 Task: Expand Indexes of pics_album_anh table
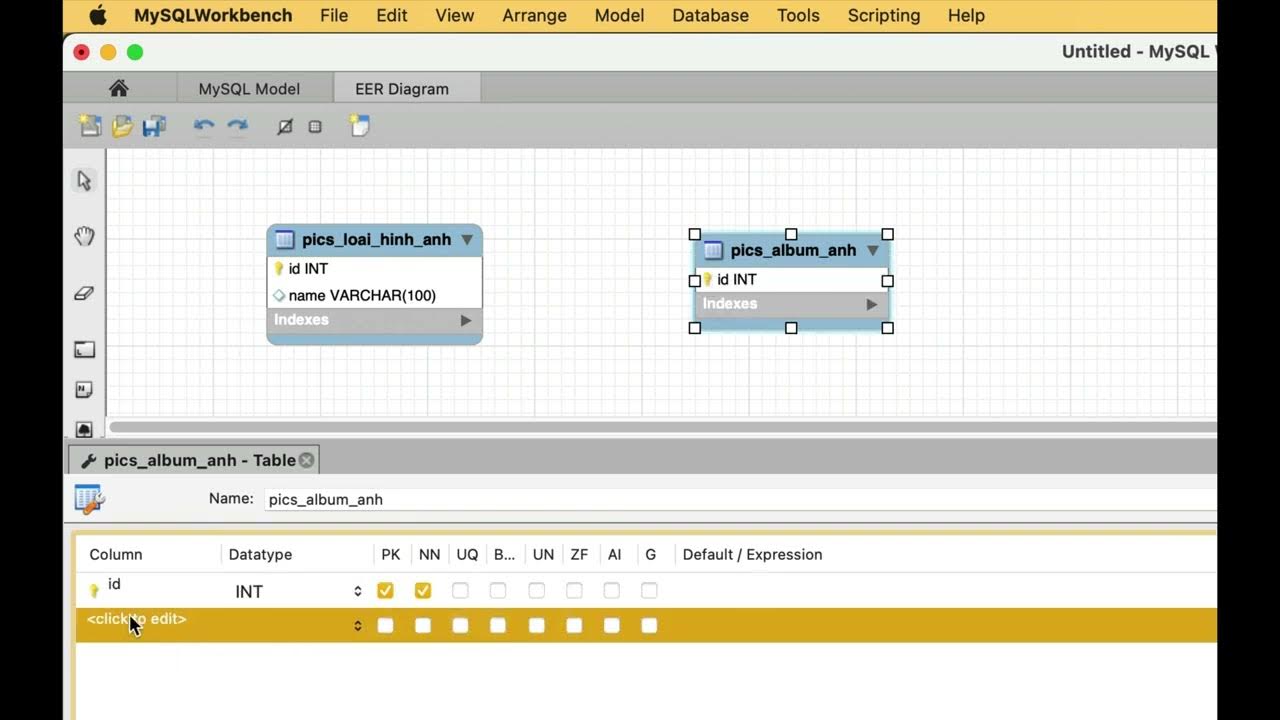coord(871,304)
